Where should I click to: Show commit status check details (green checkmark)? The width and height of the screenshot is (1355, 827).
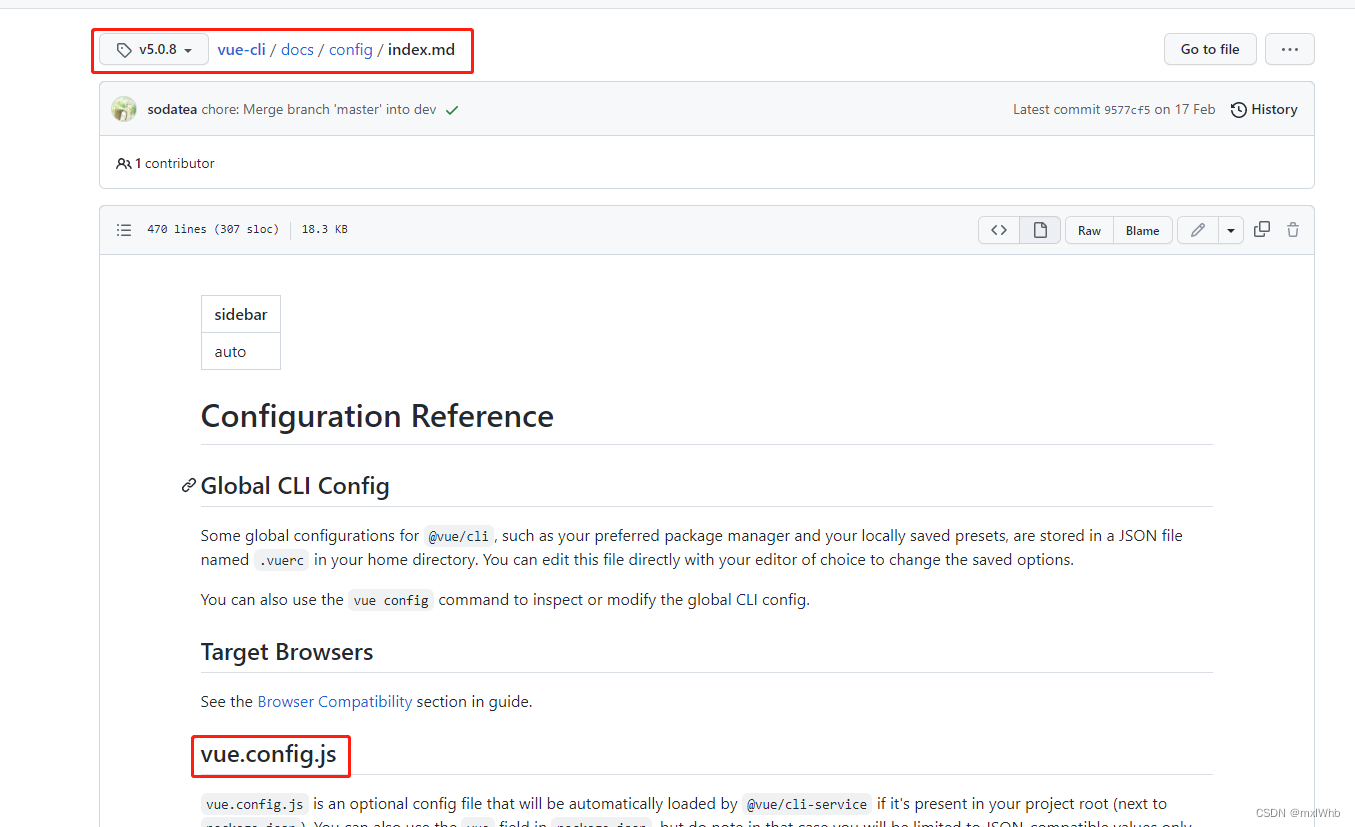tap(452, 110)
